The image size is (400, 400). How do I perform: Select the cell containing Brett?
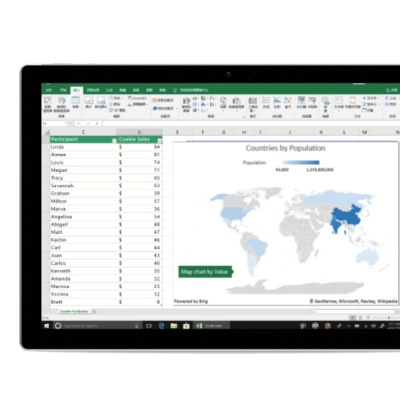pyautogui.click(x=83, y=302)
